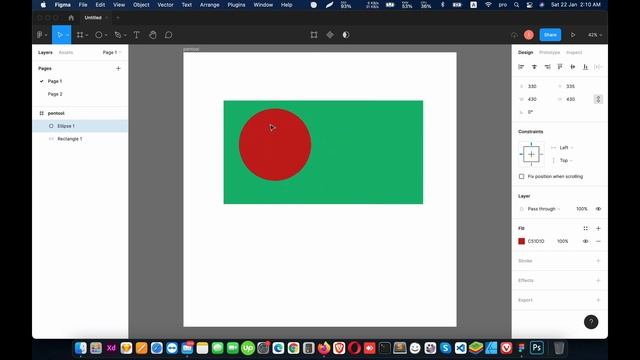Add a new page with plus icon
The image size is (640, 360).
[118, 69]
